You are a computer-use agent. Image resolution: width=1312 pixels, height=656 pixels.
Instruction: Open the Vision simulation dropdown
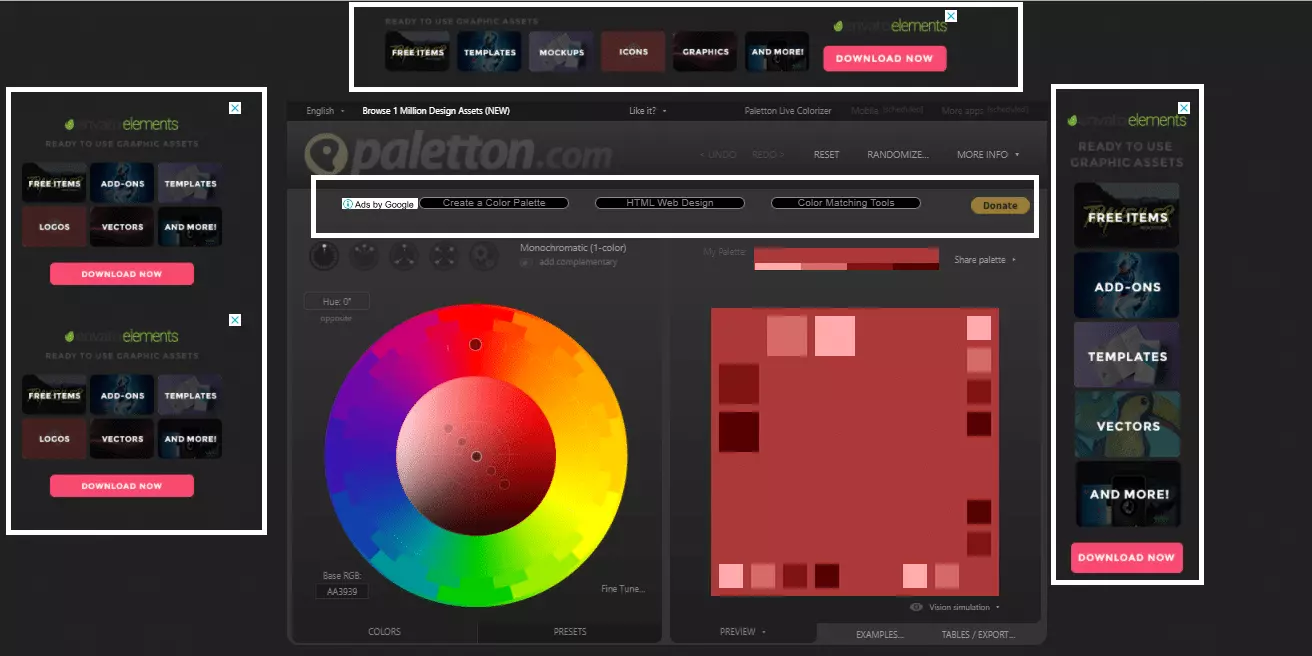point(964,607)
